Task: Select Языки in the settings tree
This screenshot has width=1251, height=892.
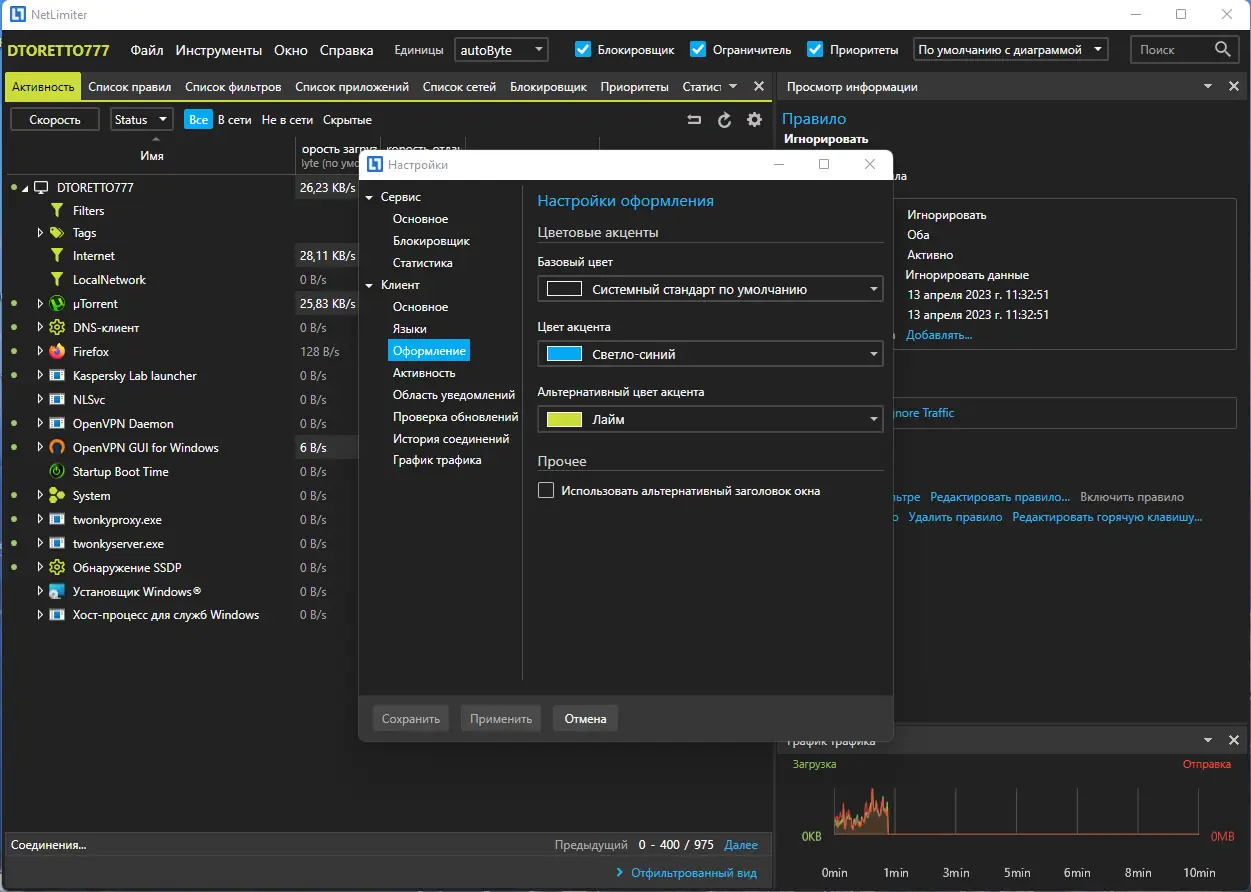Action: [410, 329]
